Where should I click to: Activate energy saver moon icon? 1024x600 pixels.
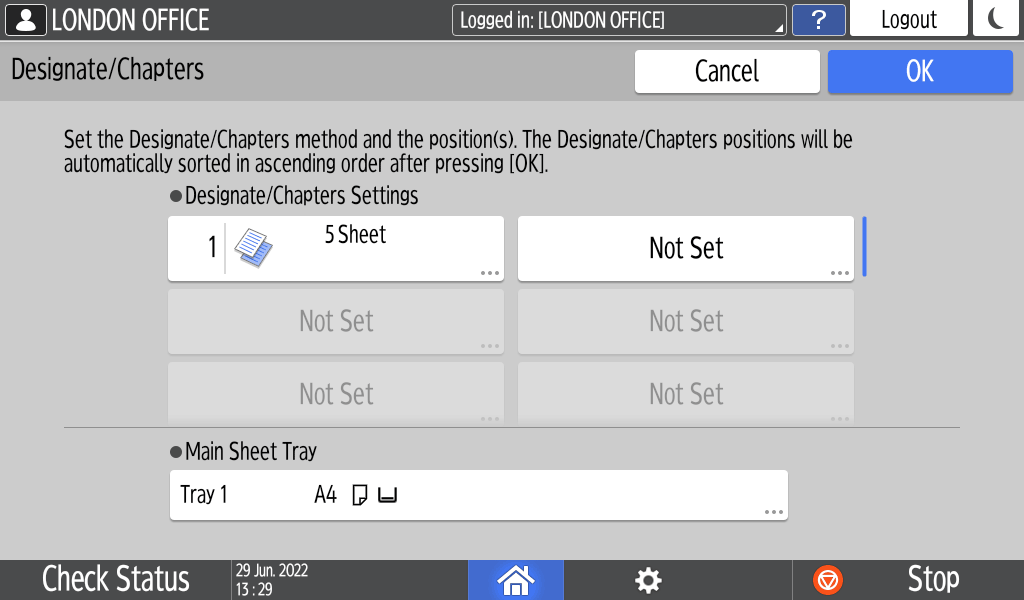point(996,20)
